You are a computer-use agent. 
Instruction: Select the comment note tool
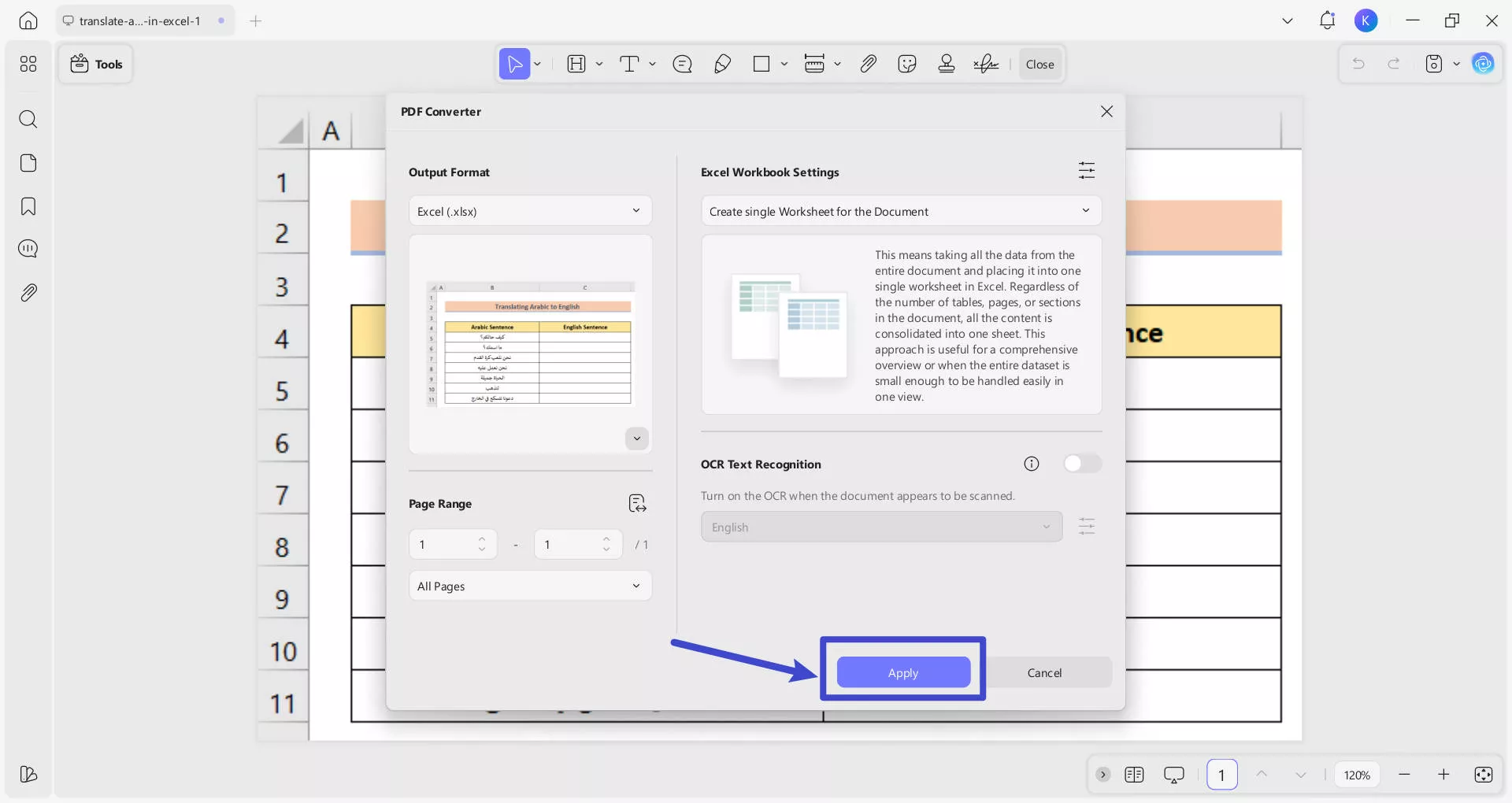click(683, 65)
